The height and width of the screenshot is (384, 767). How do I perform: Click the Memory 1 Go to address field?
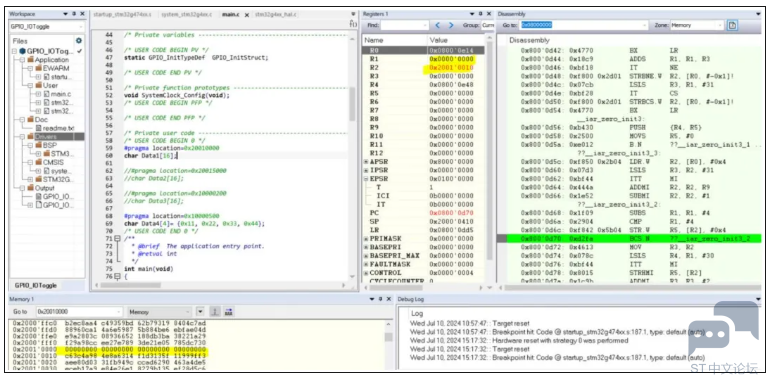78,312
